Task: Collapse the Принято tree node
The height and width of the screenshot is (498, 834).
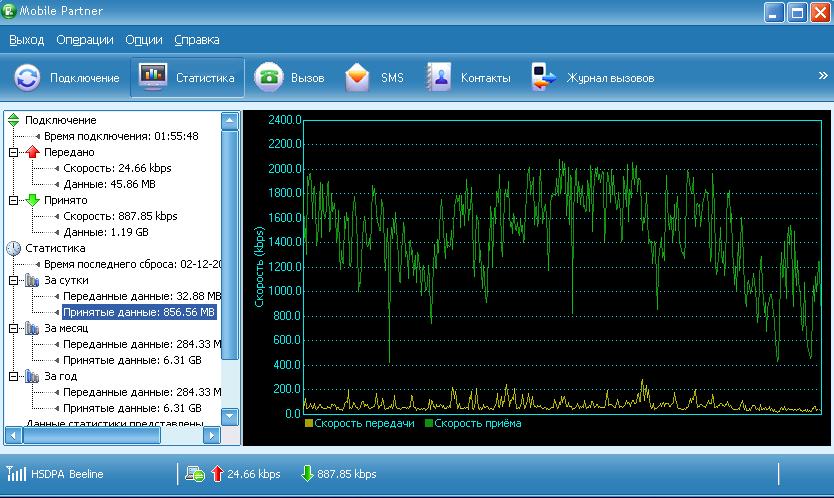Action: click(14, 200)
